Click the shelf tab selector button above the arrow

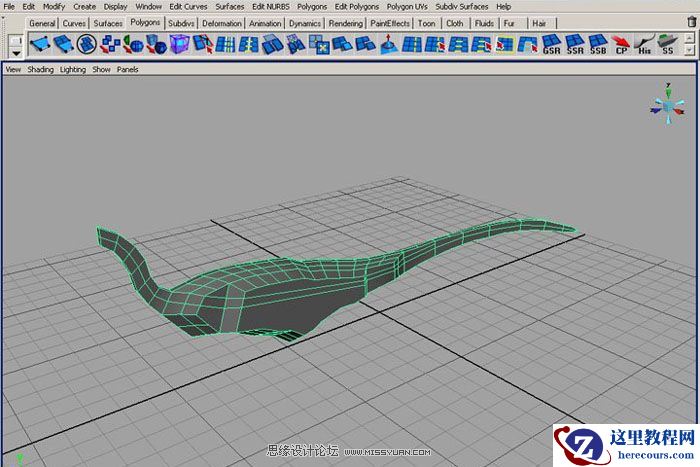point(16,41)
